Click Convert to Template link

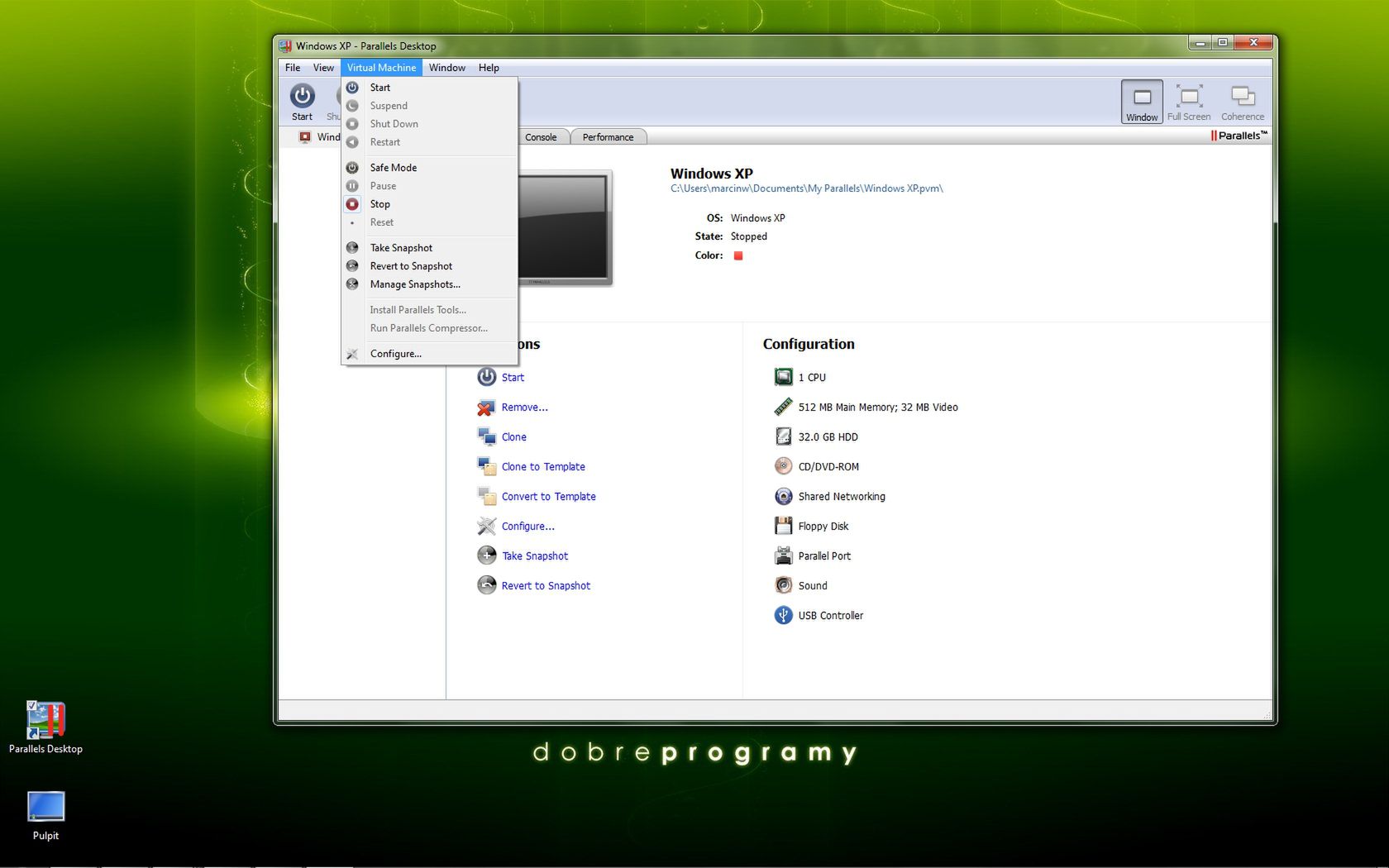(548, 497)
